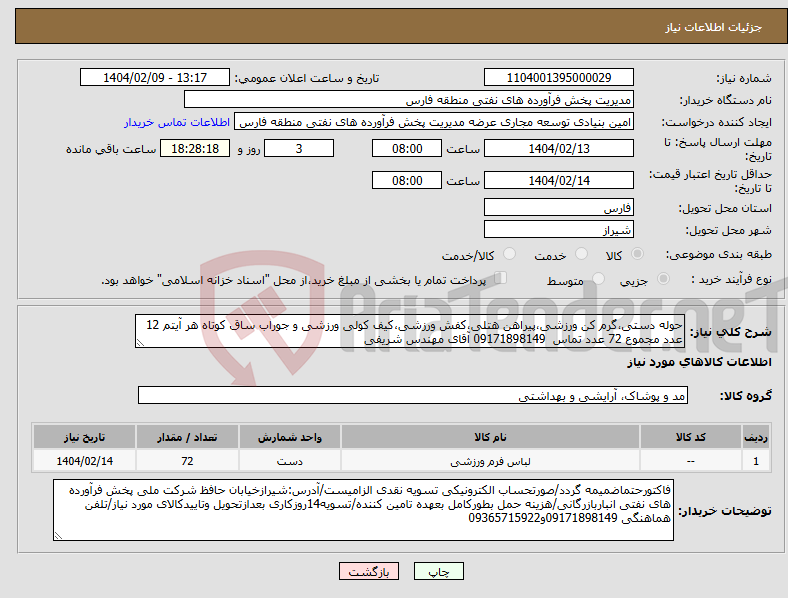Click the buyer organization name field
Image resolution: width=788 pixels, height=598 pixels.
[x=409, y=99]
